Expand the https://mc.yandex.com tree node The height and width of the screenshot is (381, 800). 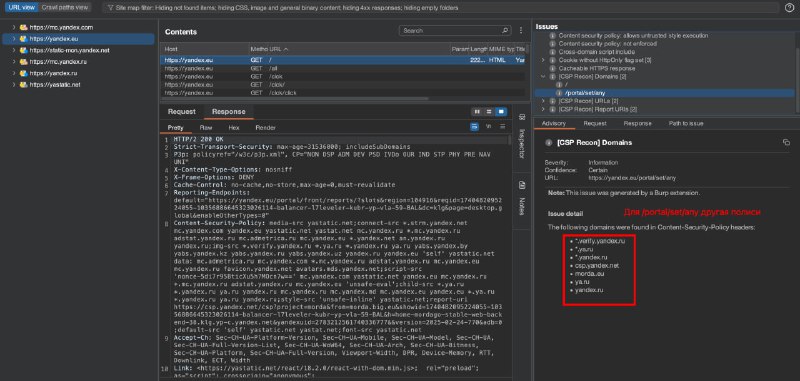click(x=14, y=28)
